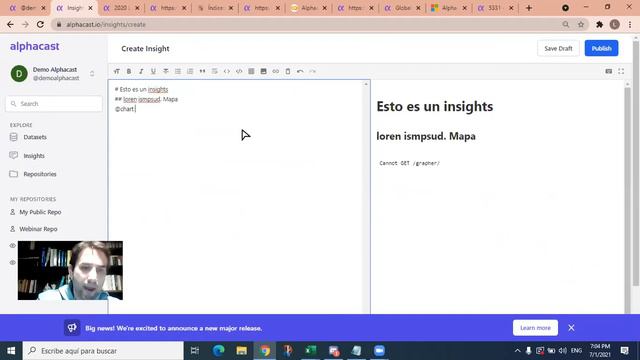Click the clipboard icon in editor toolbar
This screenshot has height=360, width=640.
[x=288, y=71]
